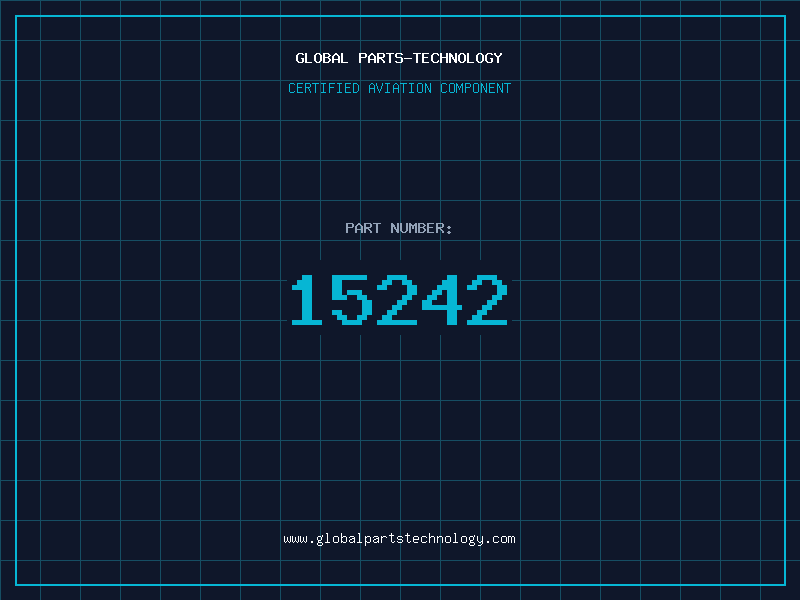Open the www.globalpartstechnology.com website link
Image resolution: width=800 pixels, height=600 pixels.
pos(399,539)
